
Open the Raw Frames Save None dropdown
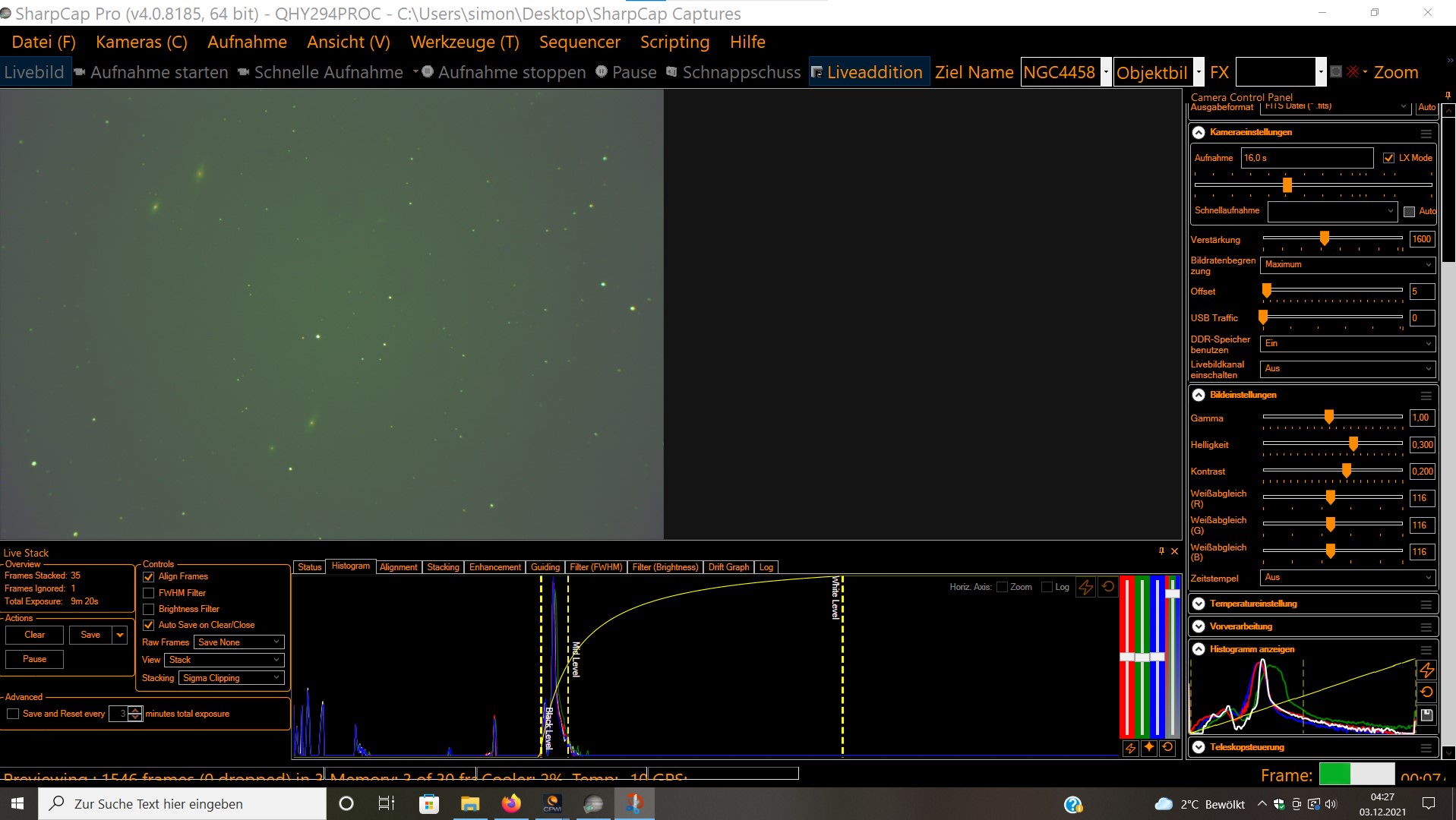[238, 642]
